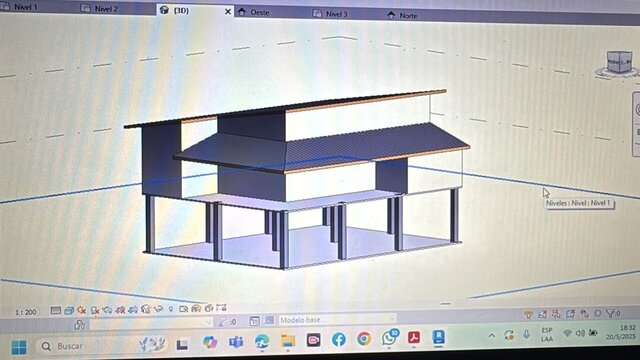Open the ESP LAA language switcher
This screenshot has height=360, width=640.
547,334
